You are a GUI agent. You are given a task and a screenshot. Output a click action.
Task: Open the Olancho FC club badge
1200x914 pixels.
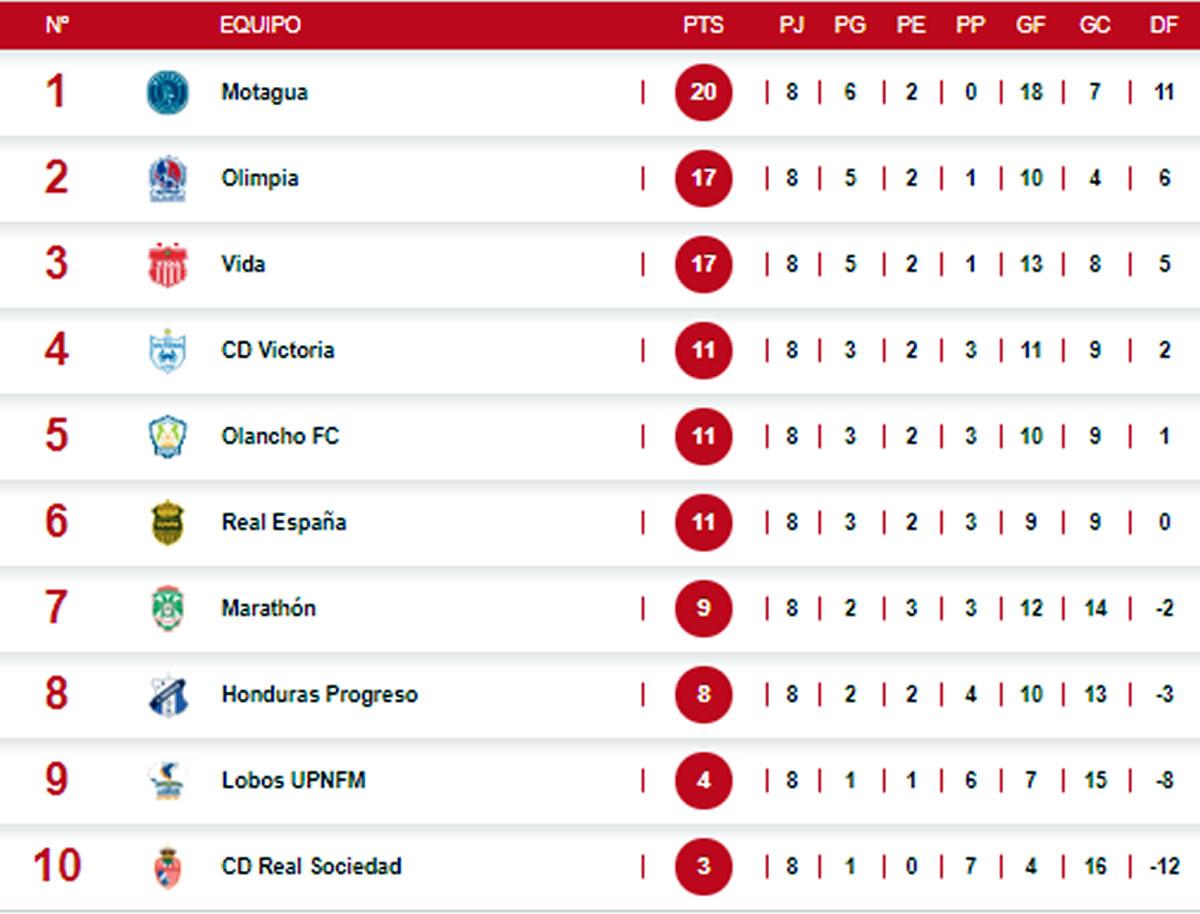168,437
